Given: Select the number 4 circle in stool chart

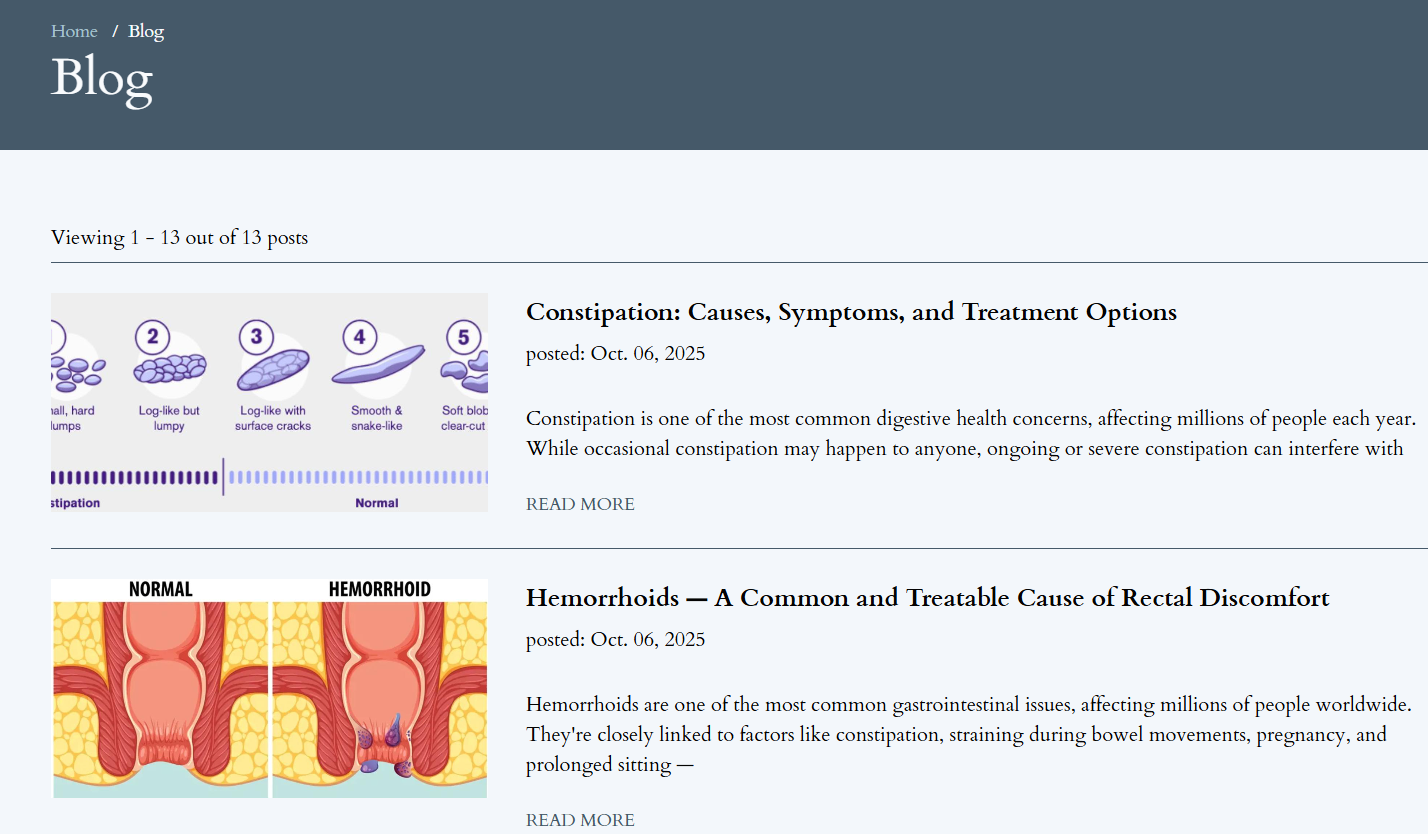Looking at the screenshot, I should click(x=359, y=337).
